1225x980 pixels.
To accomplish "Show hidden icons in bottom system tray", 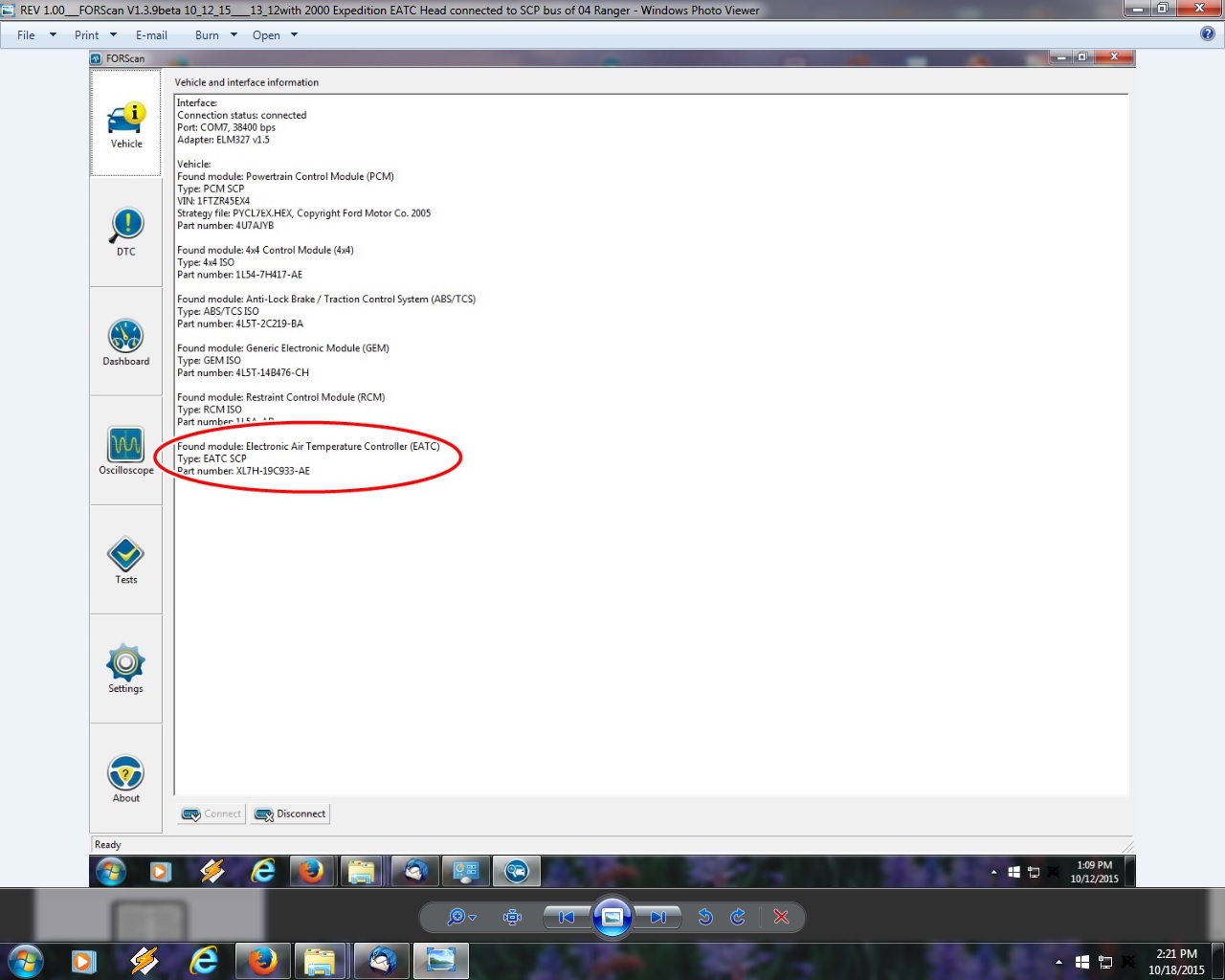I will pos(1058,962).
